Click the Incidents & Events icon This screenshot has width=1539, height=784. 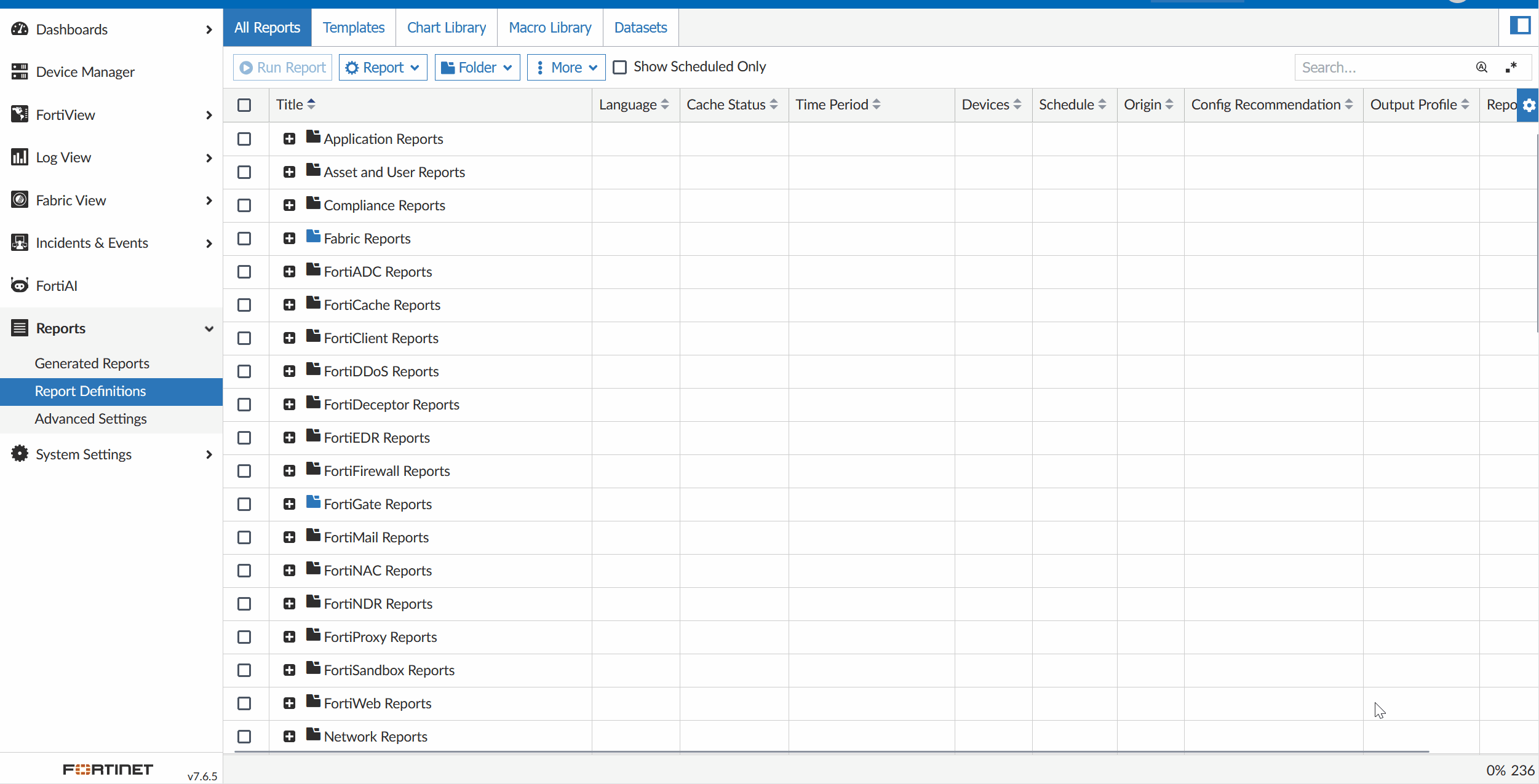click(x=20, y=242)
